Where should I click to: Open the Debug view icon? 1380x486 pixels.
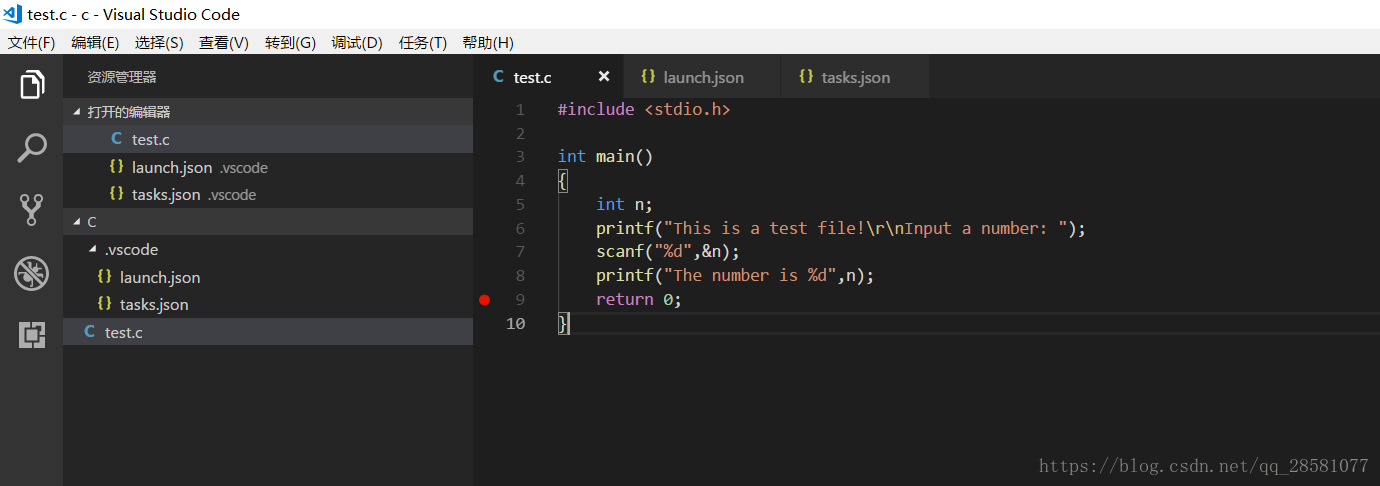[x=32, y=273]
